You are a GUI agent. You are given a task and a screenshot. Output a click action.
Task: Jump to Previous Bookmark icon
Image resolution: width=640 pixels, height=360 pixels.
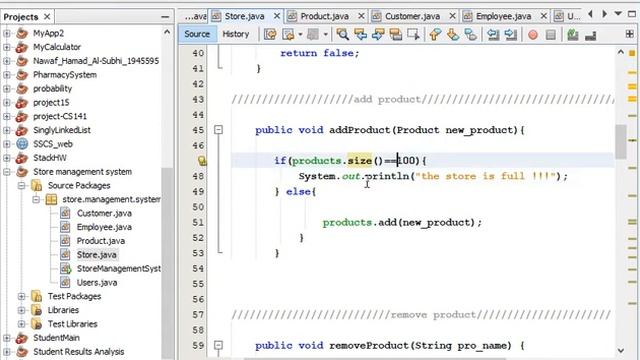coord(435,35)
